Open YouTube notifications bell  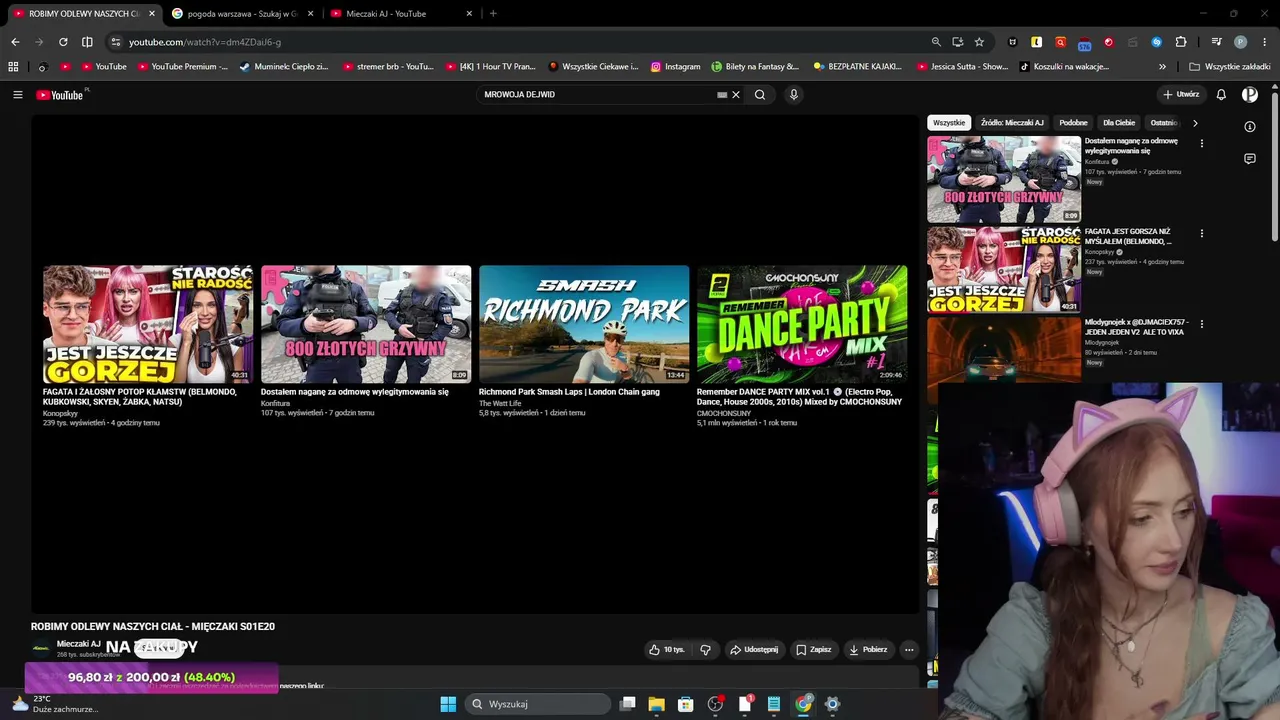point(1221,95)
